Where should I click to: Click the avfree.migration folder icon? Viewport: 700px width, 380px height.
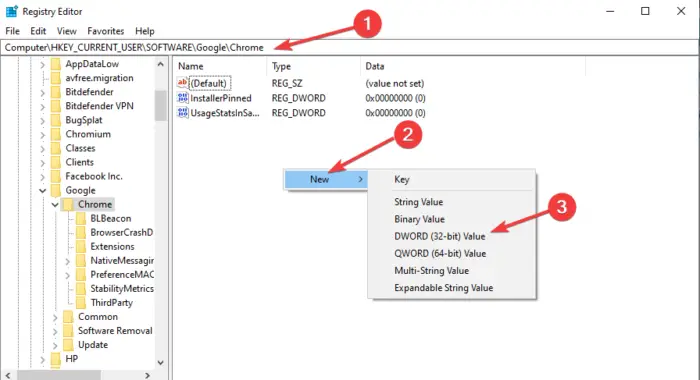[x=56, y=78]
